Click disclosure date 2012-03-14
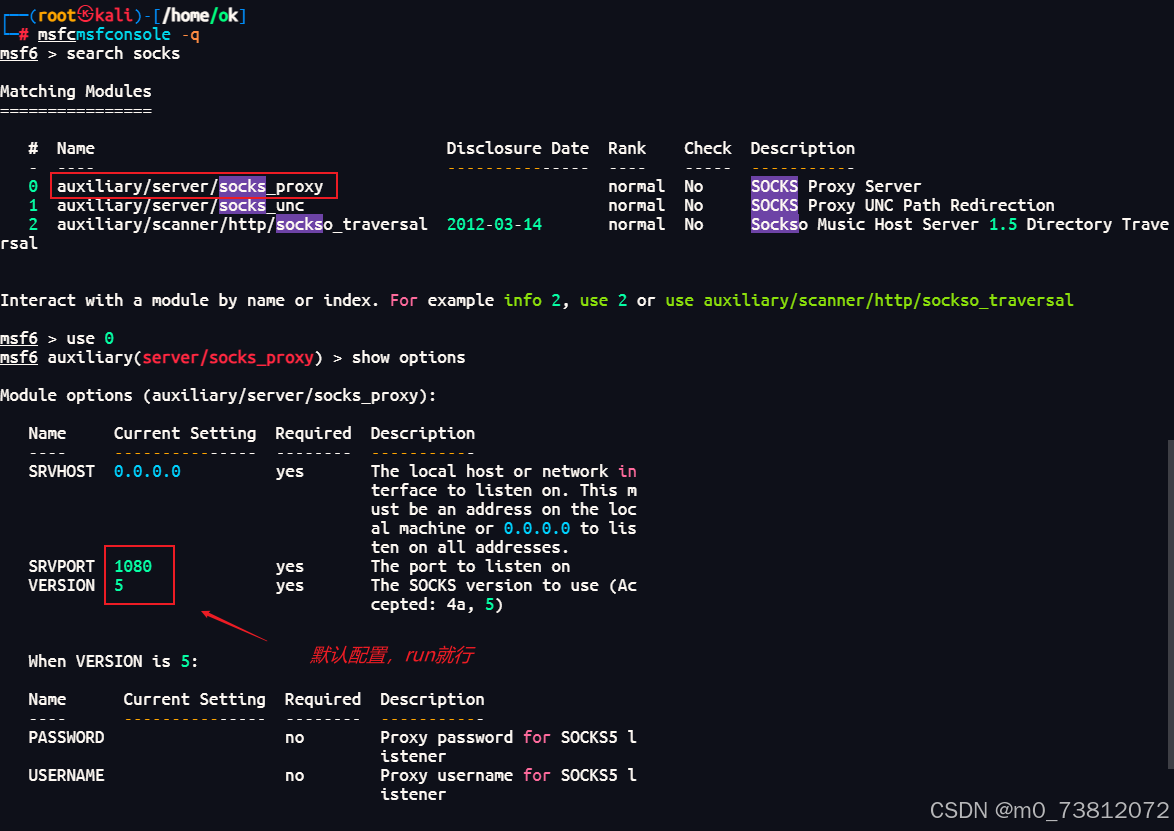The image size is (1174, 831). point(494,225)
